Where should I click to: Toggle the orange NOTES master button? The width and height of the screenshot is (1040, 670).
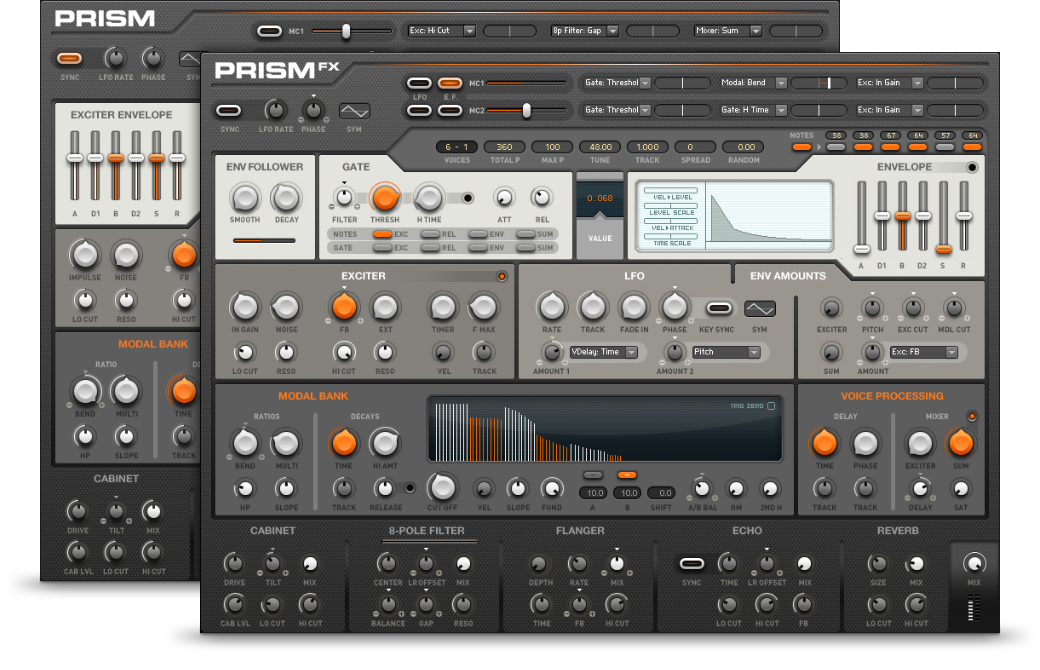[801, 147]
